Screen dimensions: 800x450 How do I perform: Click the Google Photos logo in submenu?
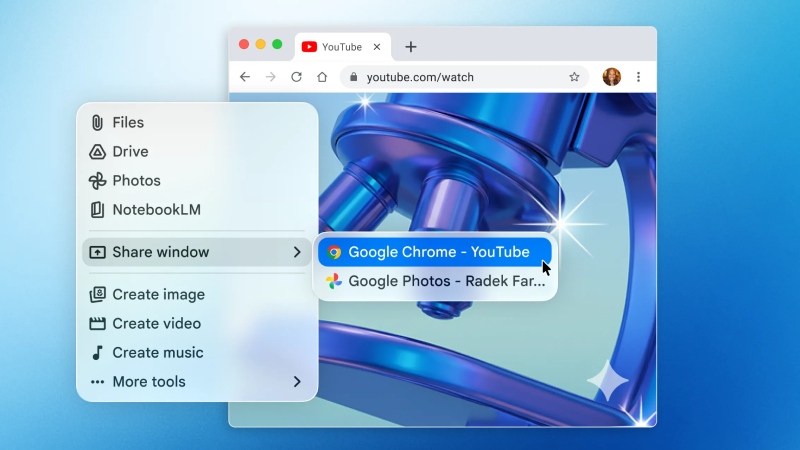pos(334,281)
